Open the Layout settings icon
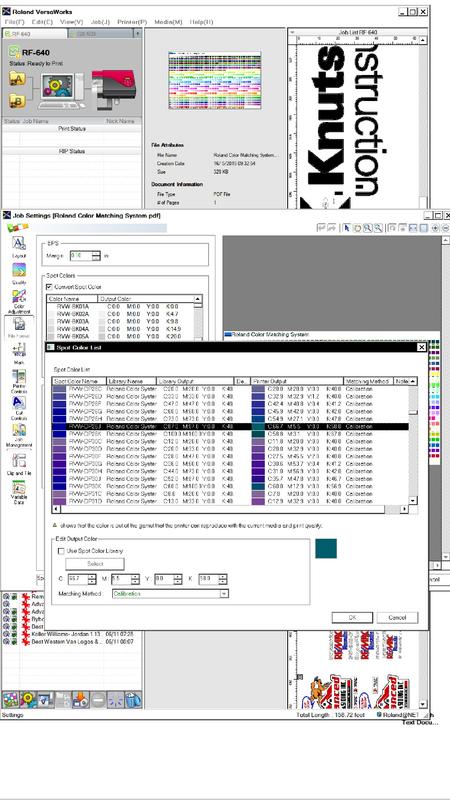This screenshot has height=800, width=450. (19, 243)
